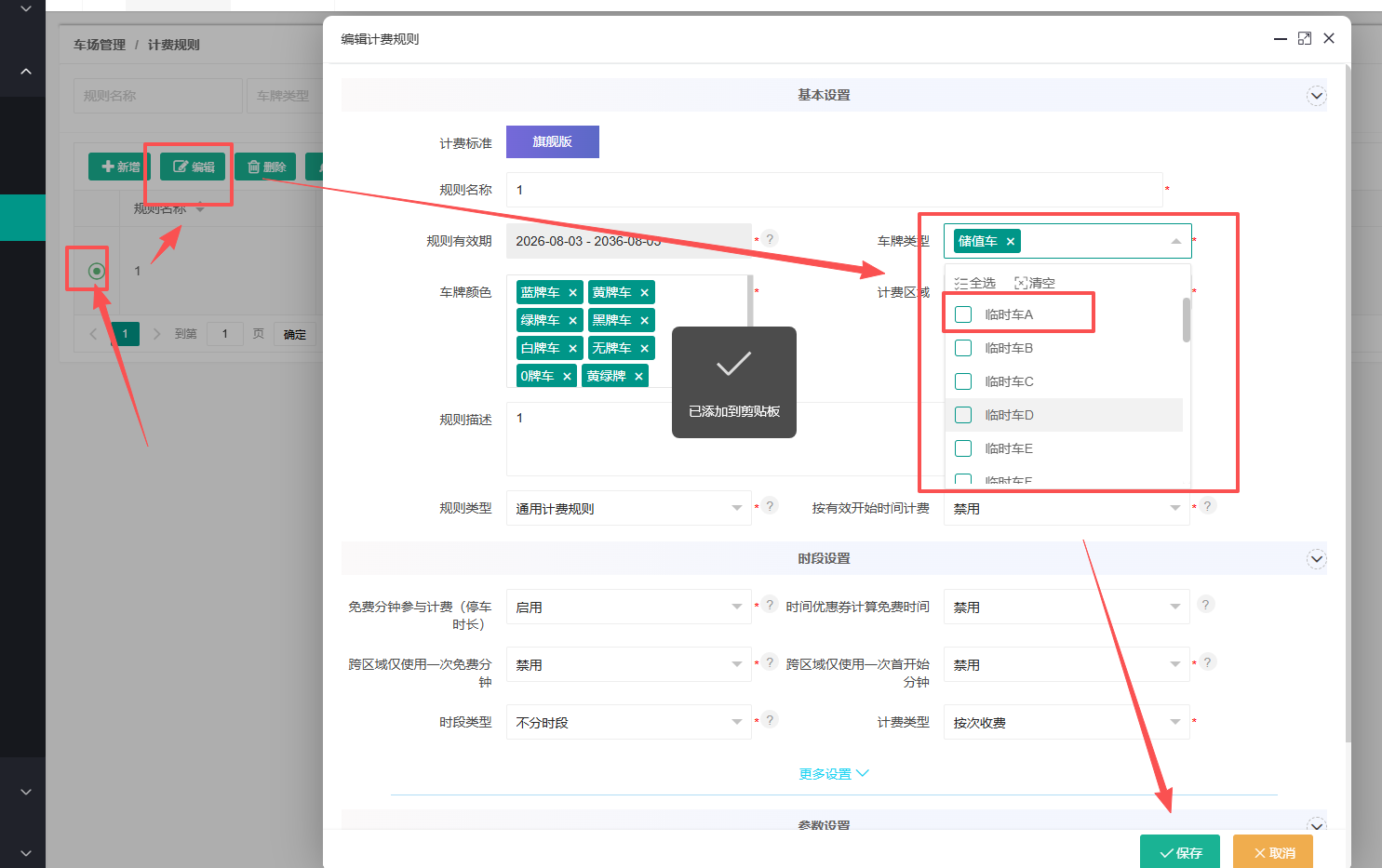This screenshot has width=1382, height=868.
Task: Click help icon beside 时间优惠券计算免费时间
Action: (1205, 605)
